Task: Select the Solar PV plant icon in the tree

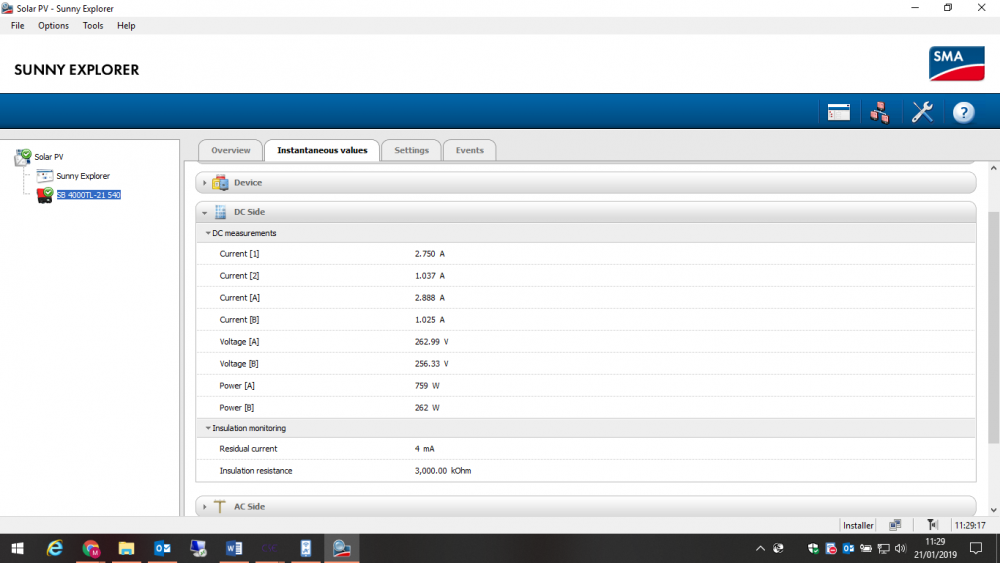Action: [23, 156]
